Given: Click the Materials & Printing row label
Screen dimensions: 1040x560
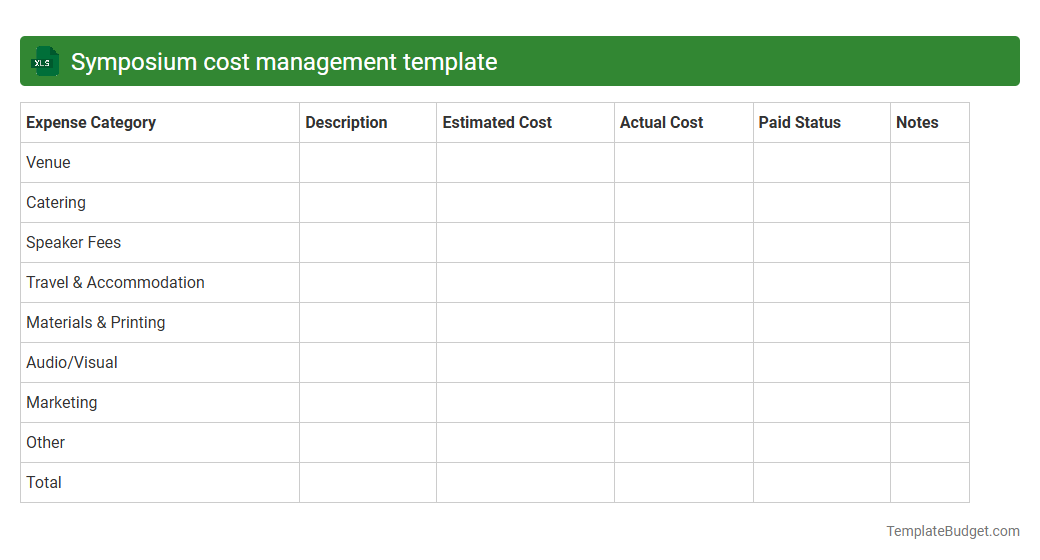Looking at the screenshot, I should (x=96, y=322).
